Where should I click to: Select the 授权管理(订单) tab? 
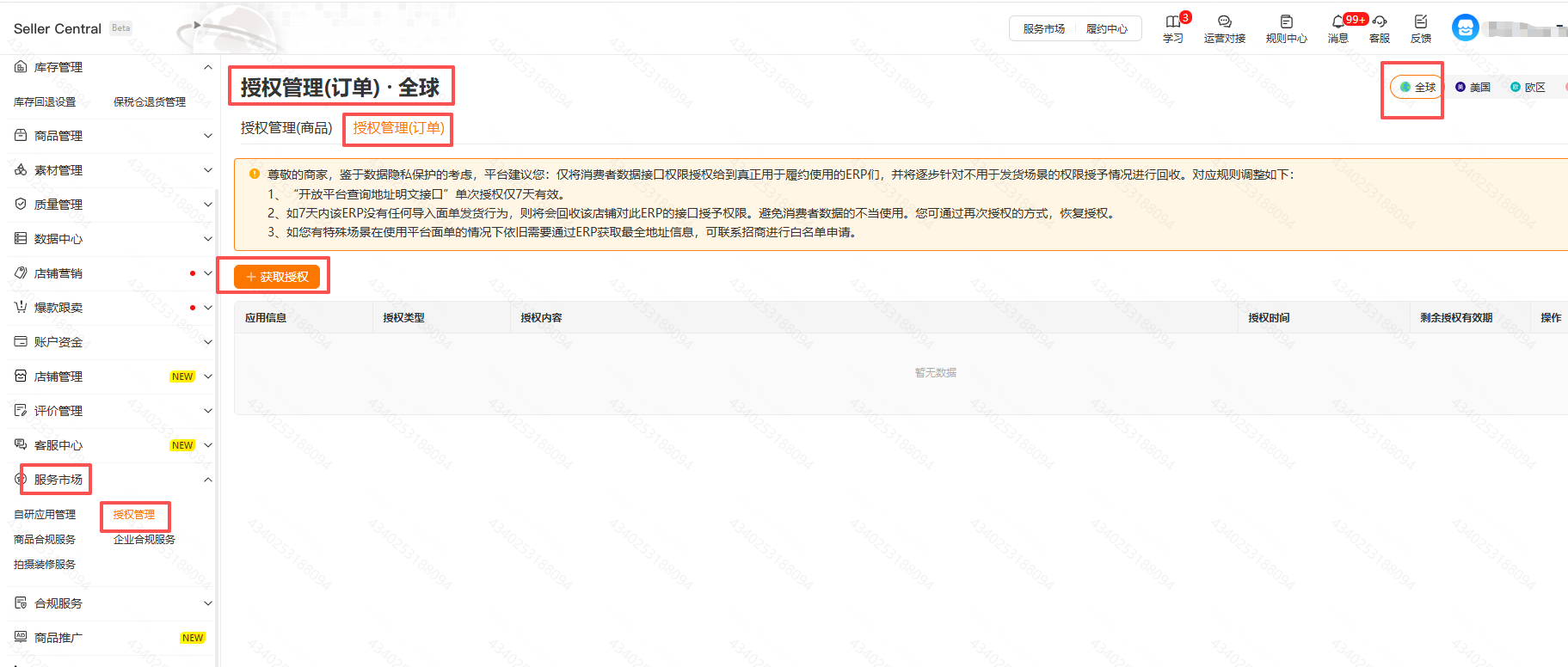point(398,128)
